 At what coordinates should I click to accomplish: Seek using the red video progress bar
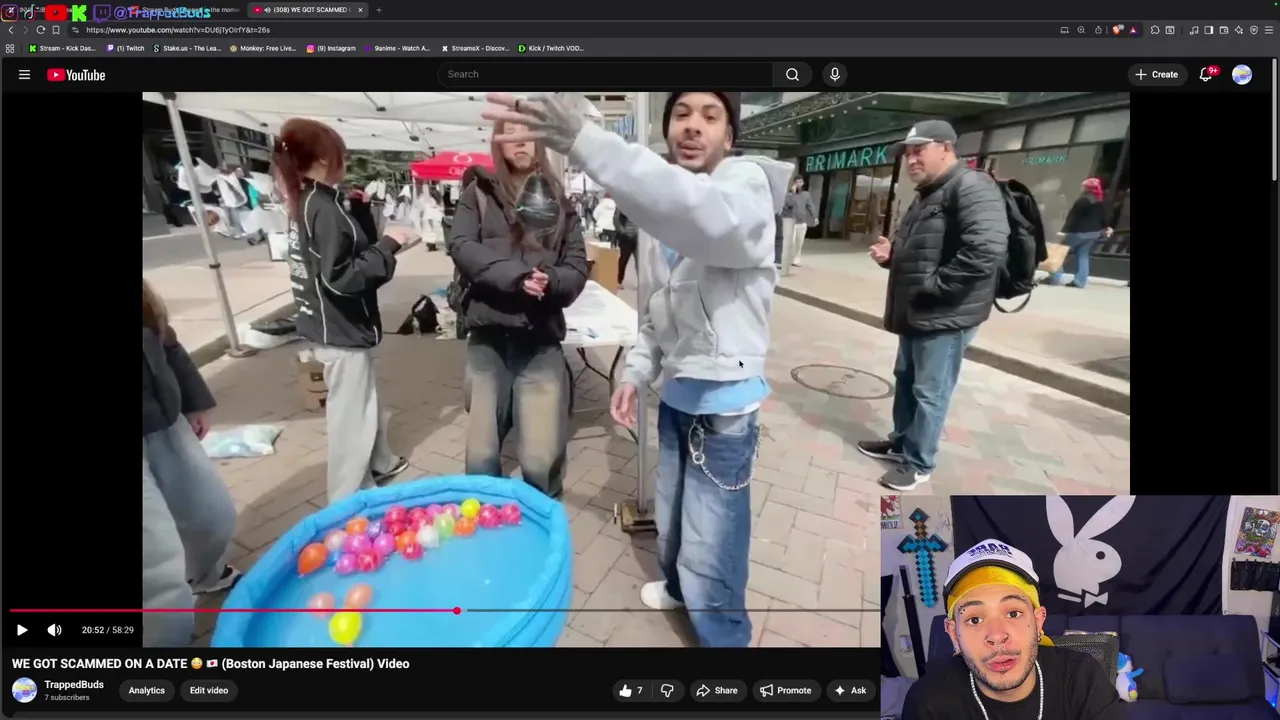coord(445,610)
